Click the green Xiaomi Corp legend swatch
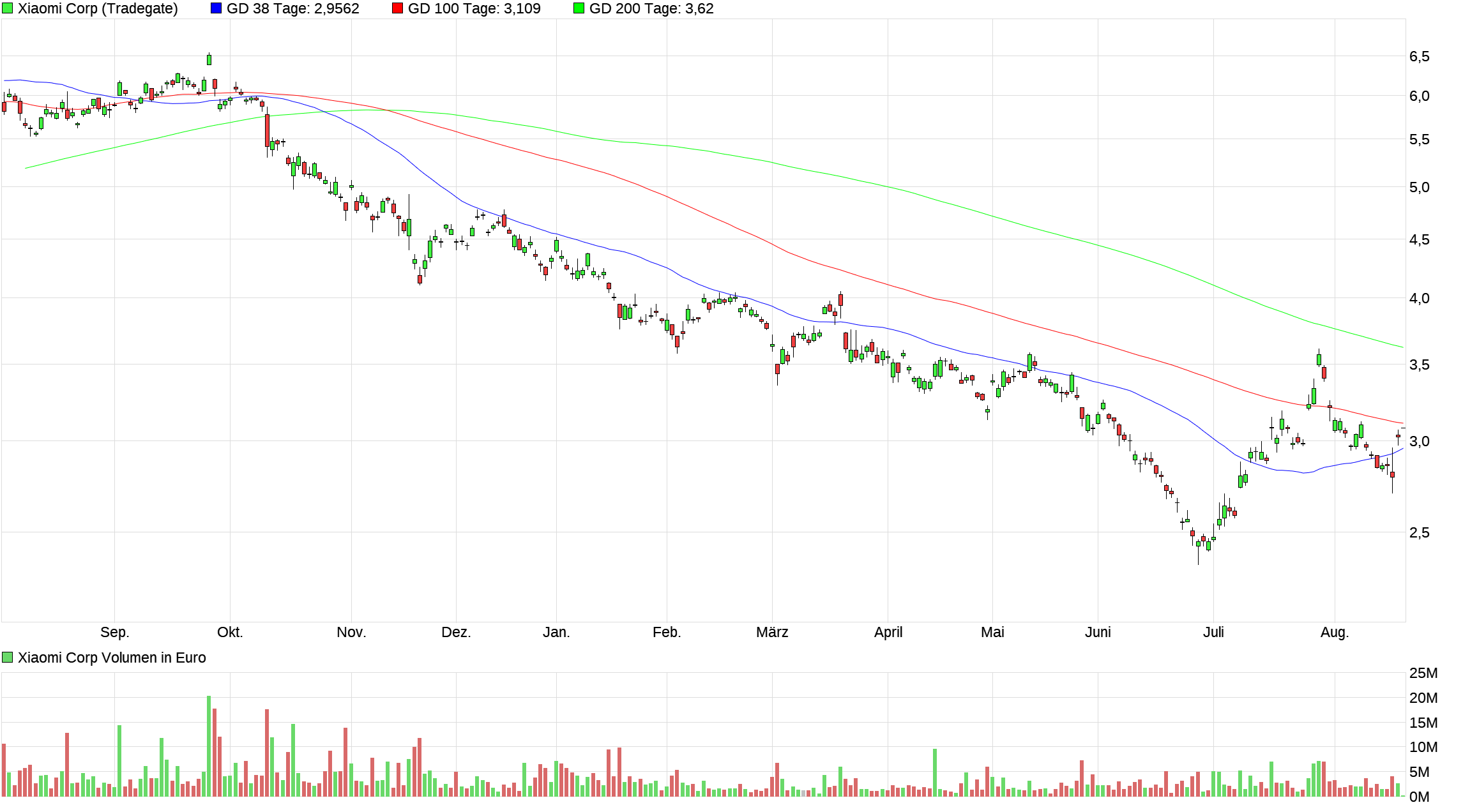This screenshot has height=812, width=1463. (8, 8)
